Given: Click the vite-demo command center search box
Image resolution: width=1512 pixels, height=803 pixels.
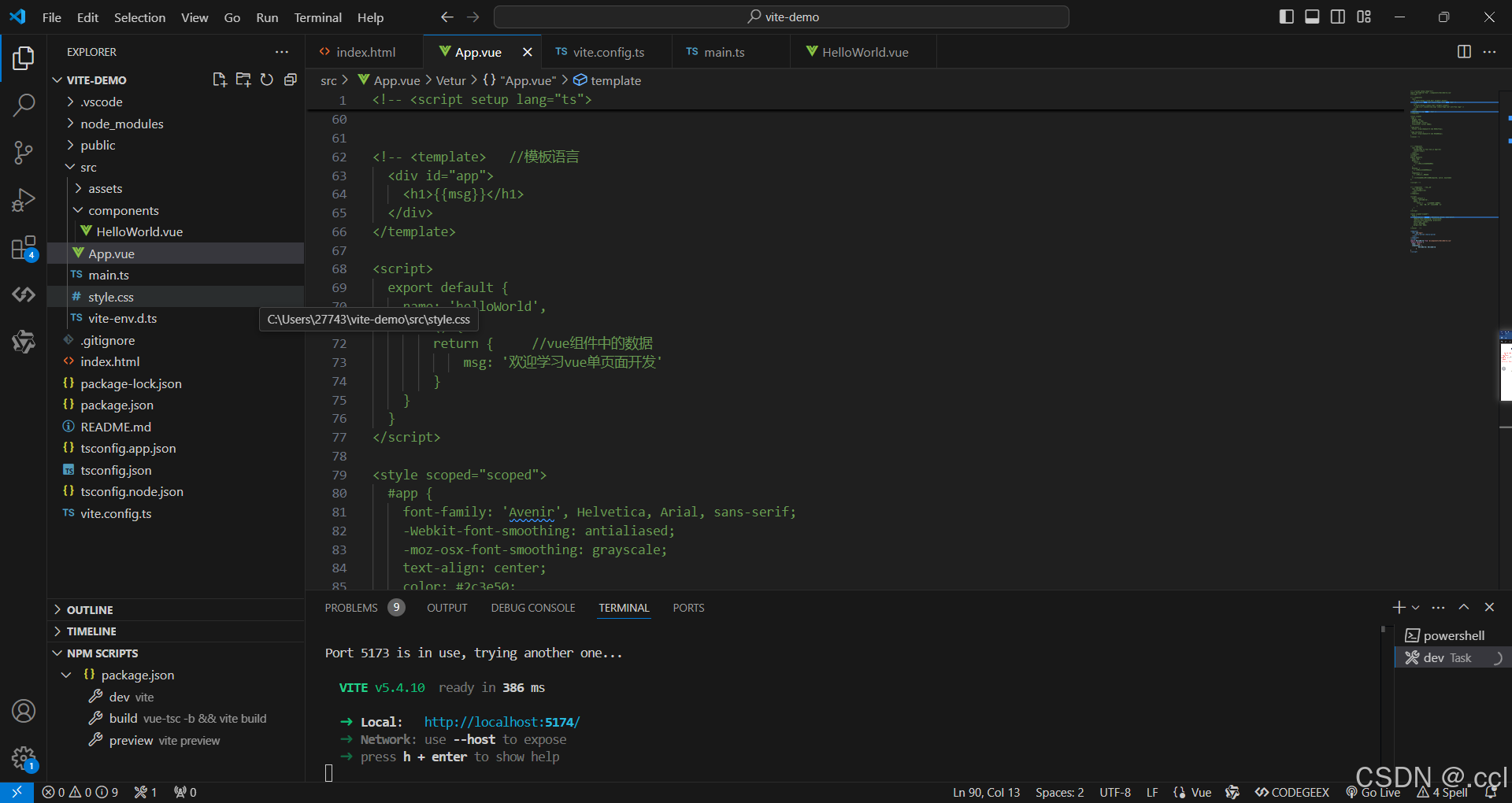Looking at the screenshot, I should click(781, 17).
